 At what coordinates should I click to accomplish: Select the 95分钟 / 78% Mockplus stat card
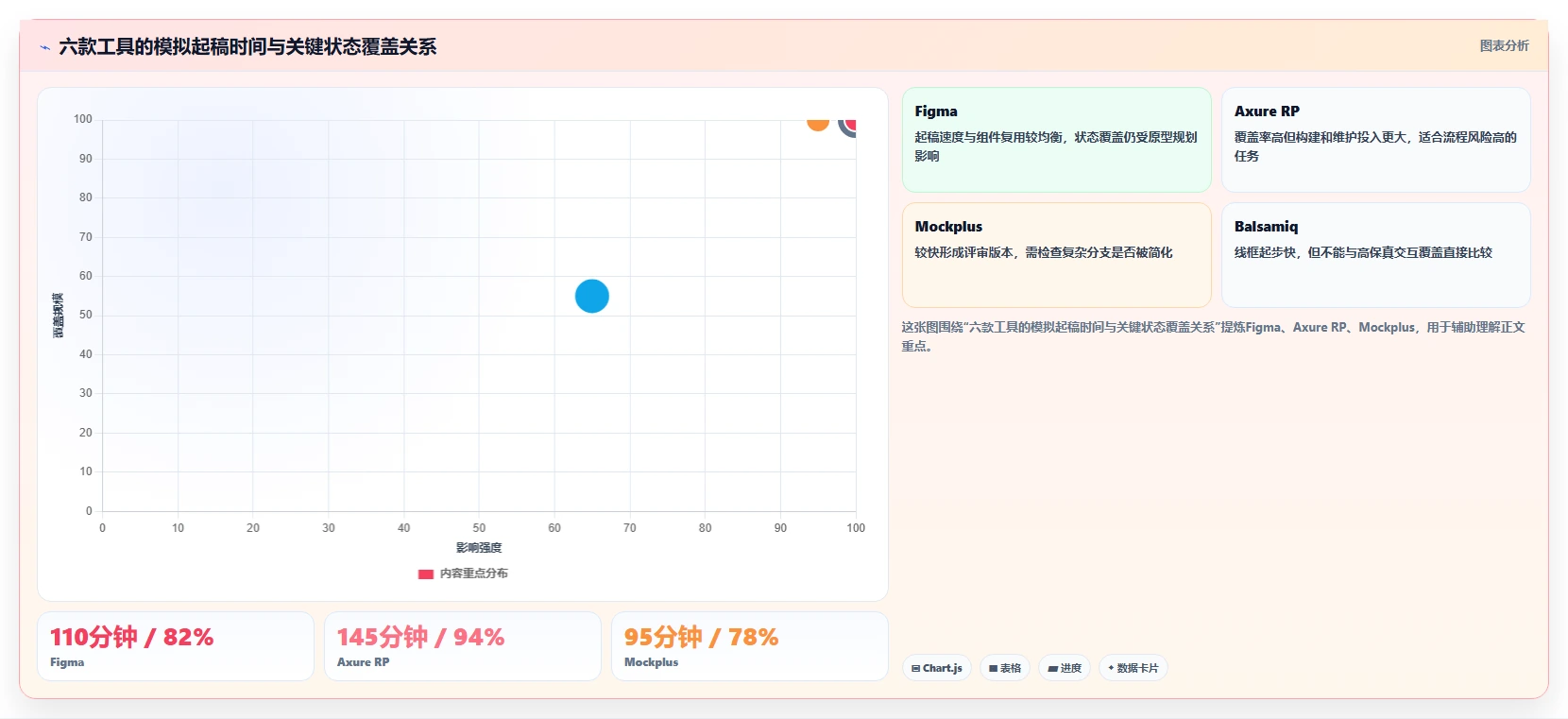(750, 646)
